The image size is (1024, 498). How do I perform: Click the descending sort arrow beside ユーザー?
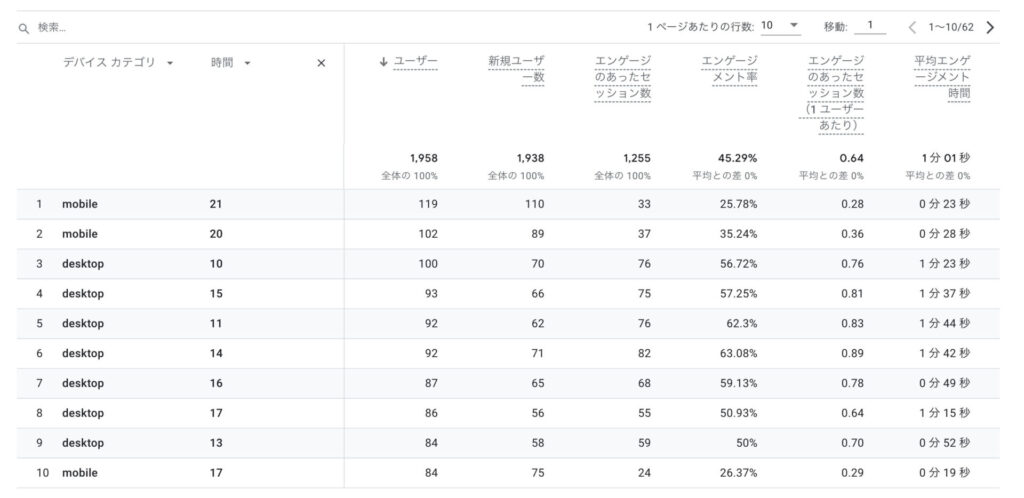point(383,62)
